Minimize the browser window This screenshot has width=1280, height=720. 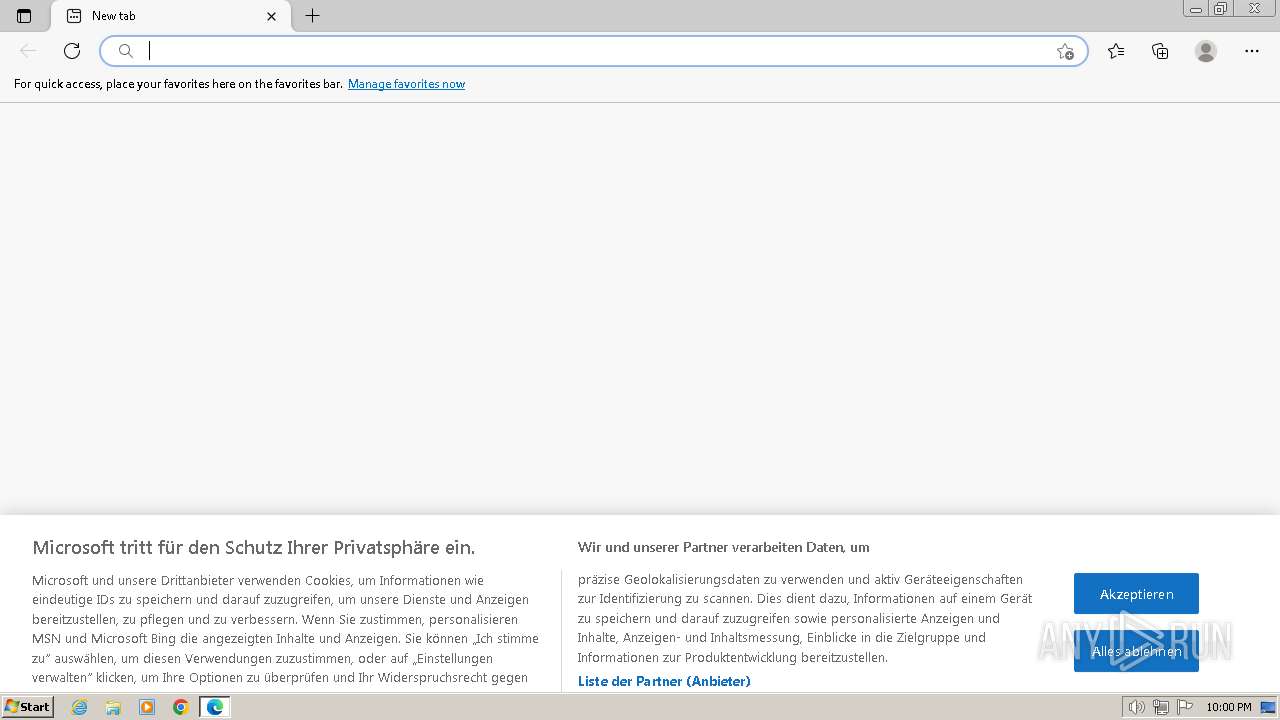coord(1195,9)
